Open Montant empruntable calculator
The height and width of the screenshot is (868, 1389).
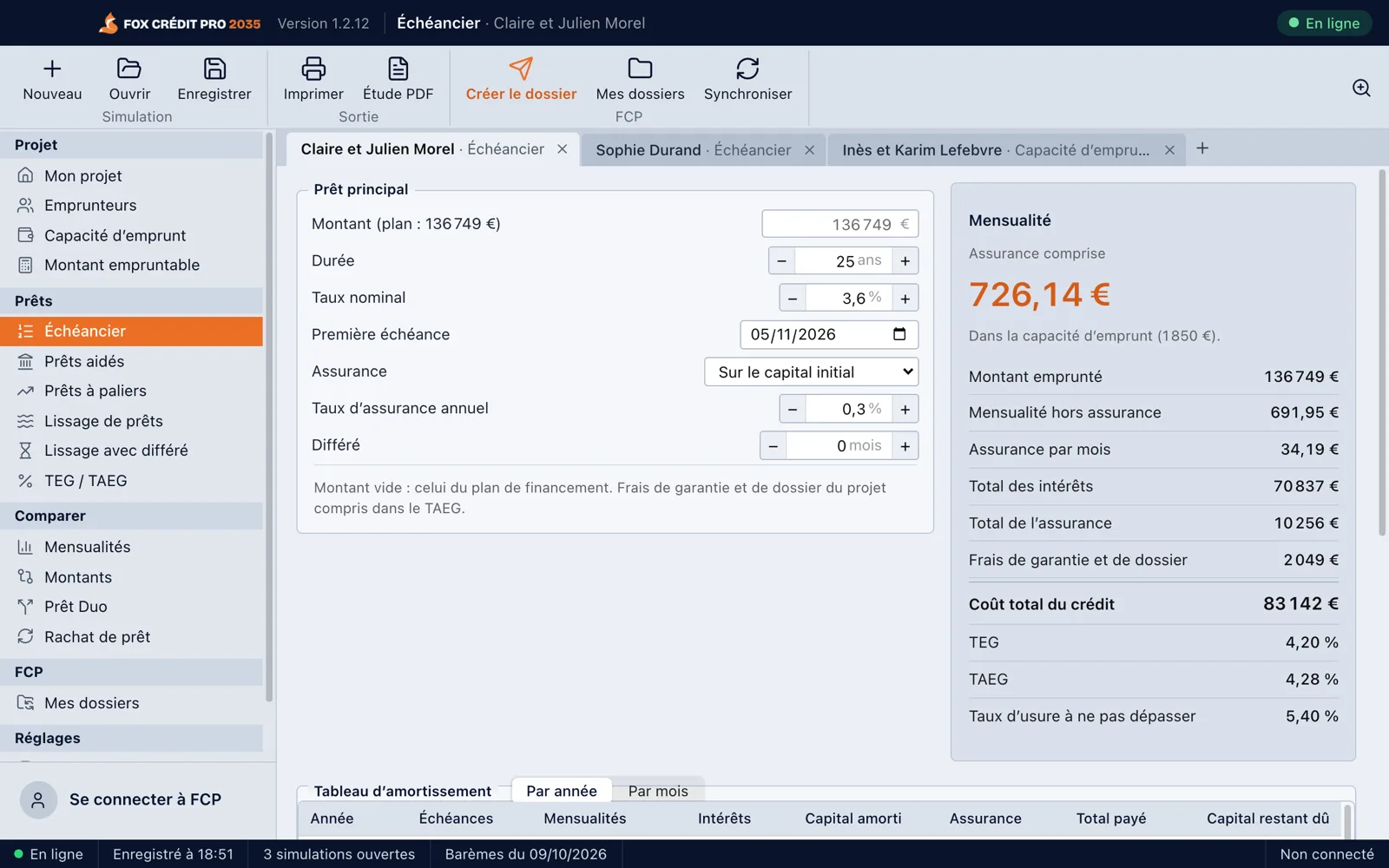tap(132, 265)
